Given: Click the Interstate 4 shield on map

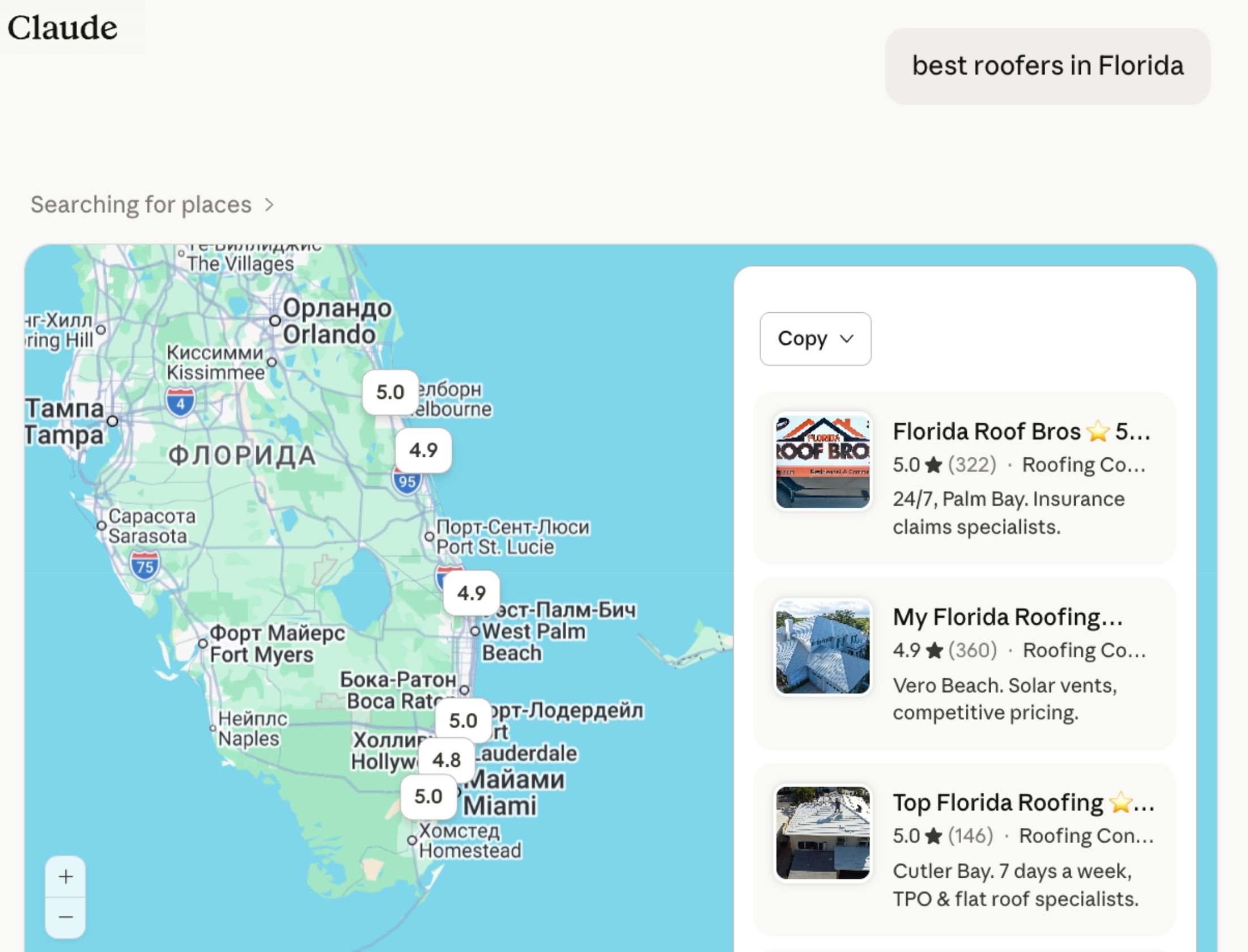Looking at the screenshot, I should click(180, 402).
